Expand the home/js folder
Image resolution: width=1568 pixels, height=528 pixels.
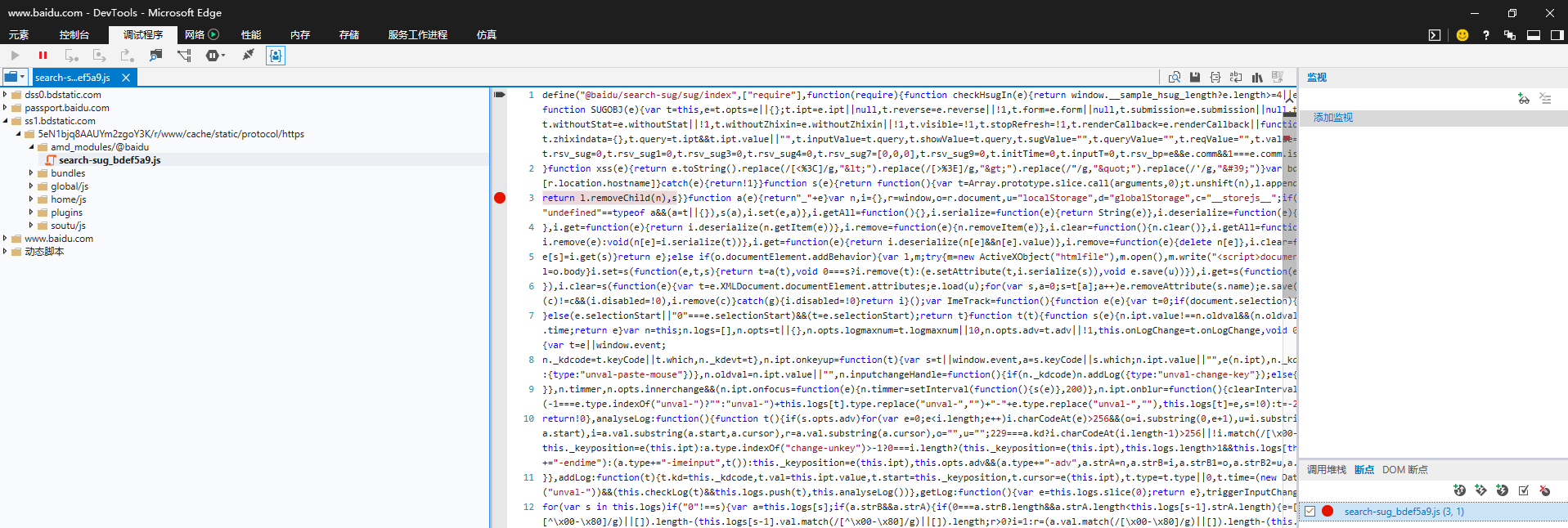coord(31,199)
